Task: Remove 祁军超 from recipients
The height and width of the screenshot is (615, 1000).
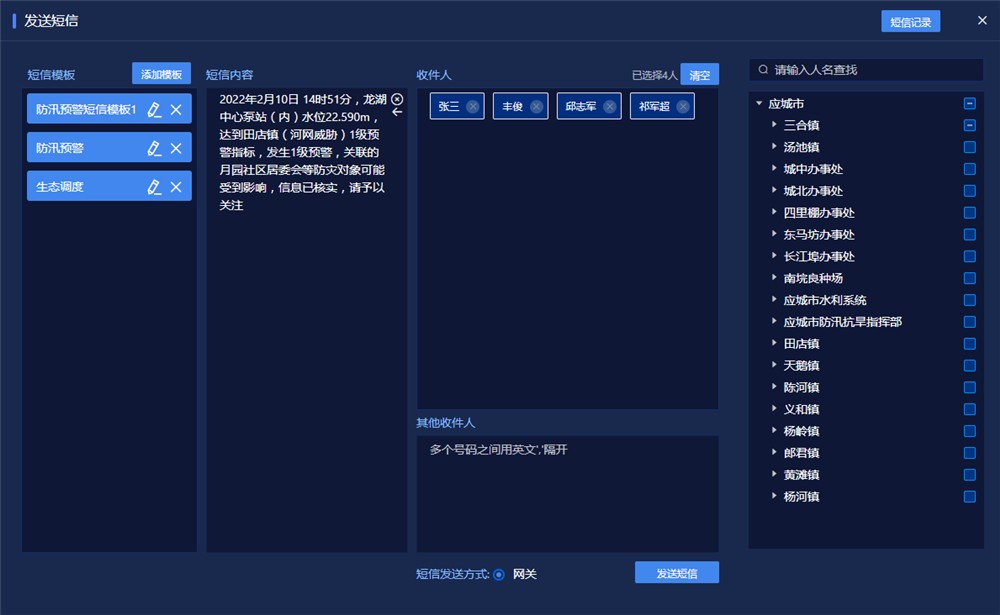Action: pos(683,107)
